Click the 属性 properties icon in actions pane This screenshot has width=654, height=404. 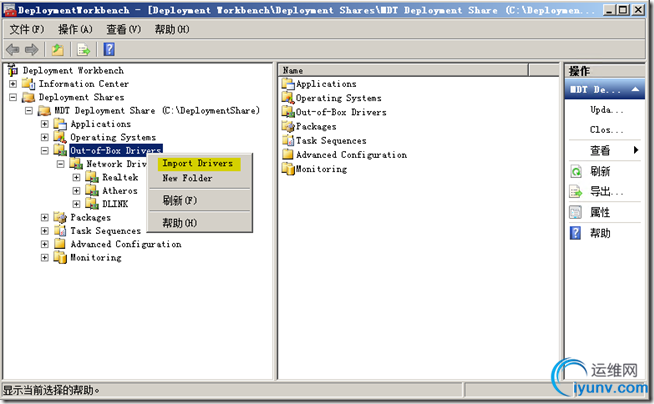point(576,212)
